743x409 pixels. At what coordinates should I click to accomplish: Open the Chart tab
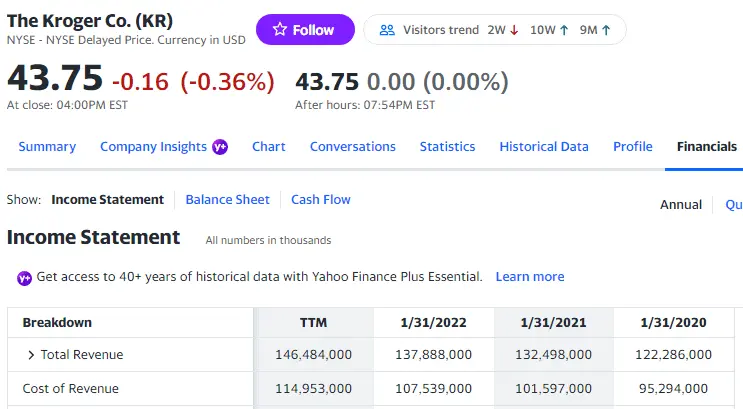(x=268, y=147)
